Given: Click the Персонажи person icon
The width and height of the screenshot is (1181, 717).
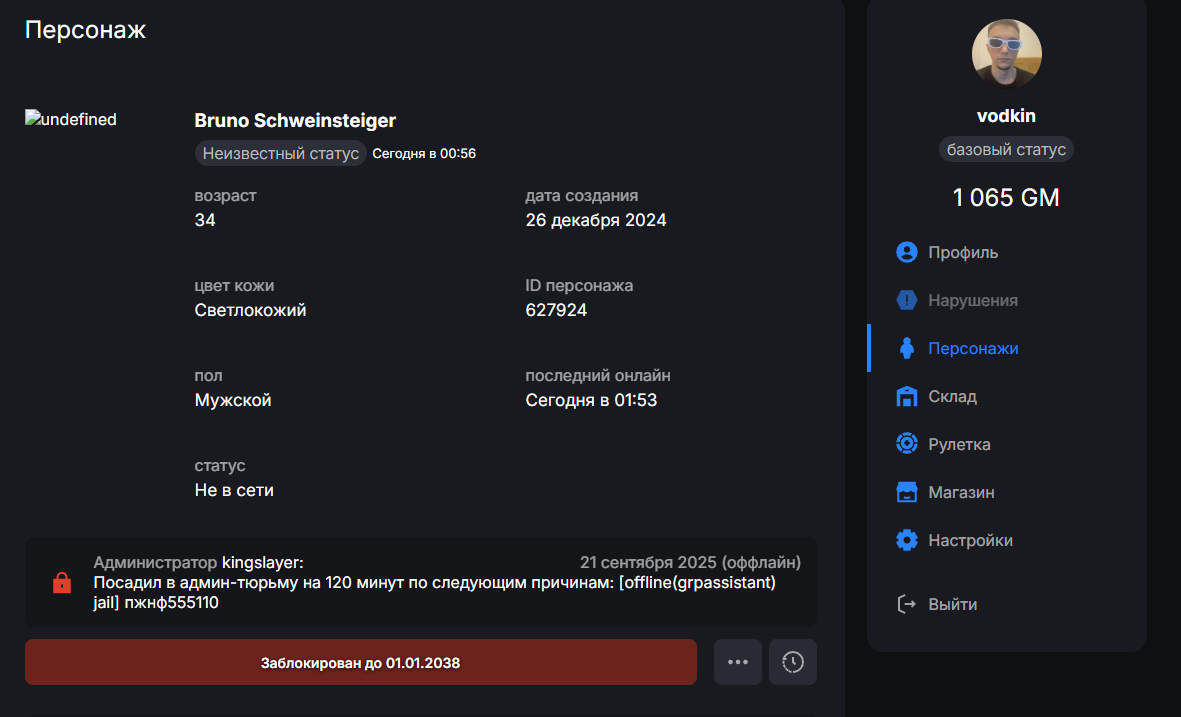Looking at the screenshot, I should pos(907,348).
